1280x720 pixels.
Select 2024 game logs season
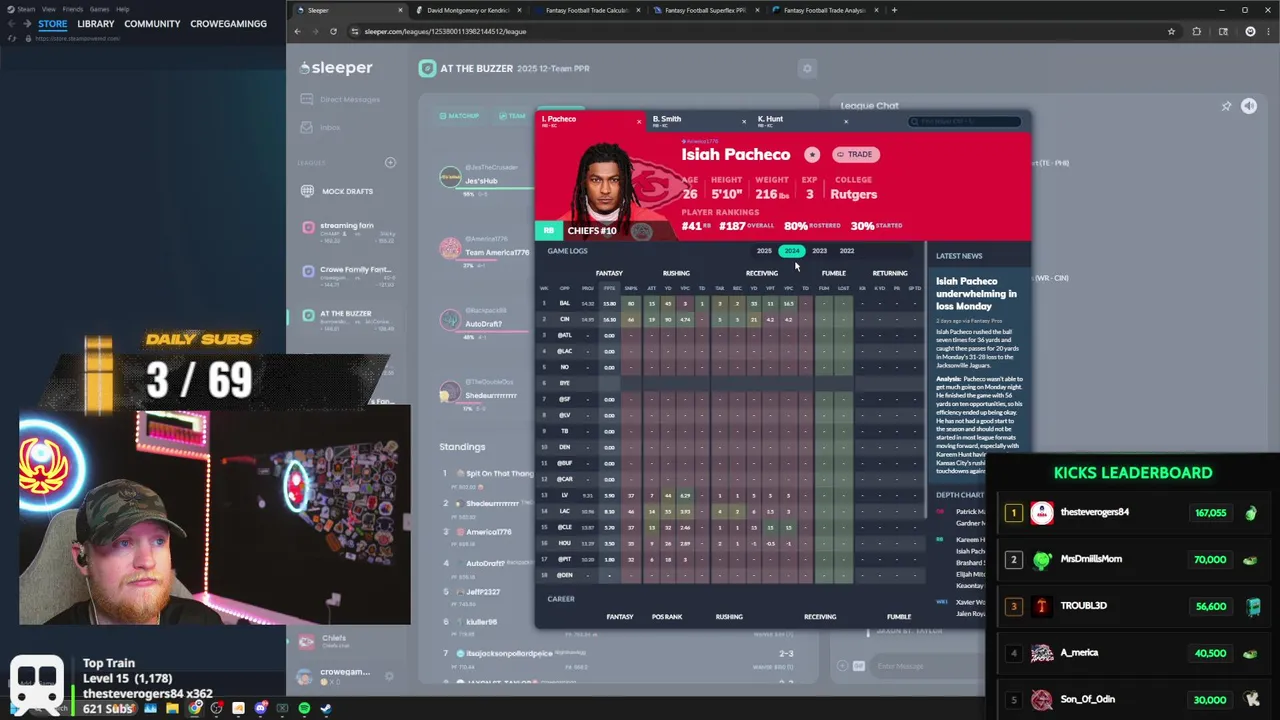[792, 251]
